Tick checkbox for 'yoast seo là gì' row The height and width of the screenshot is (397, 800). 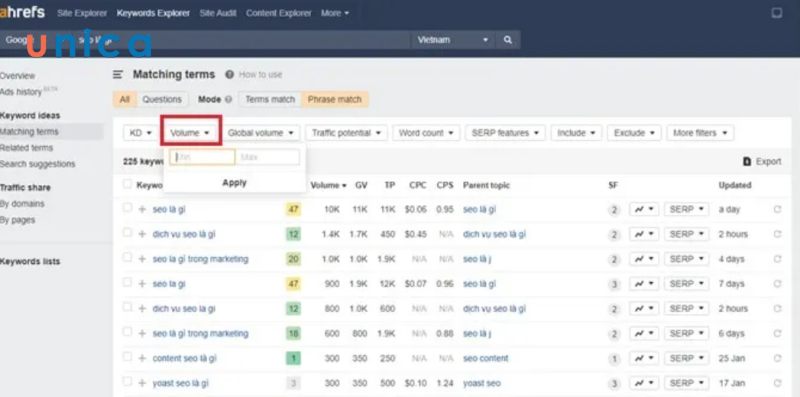click(127, 382)
